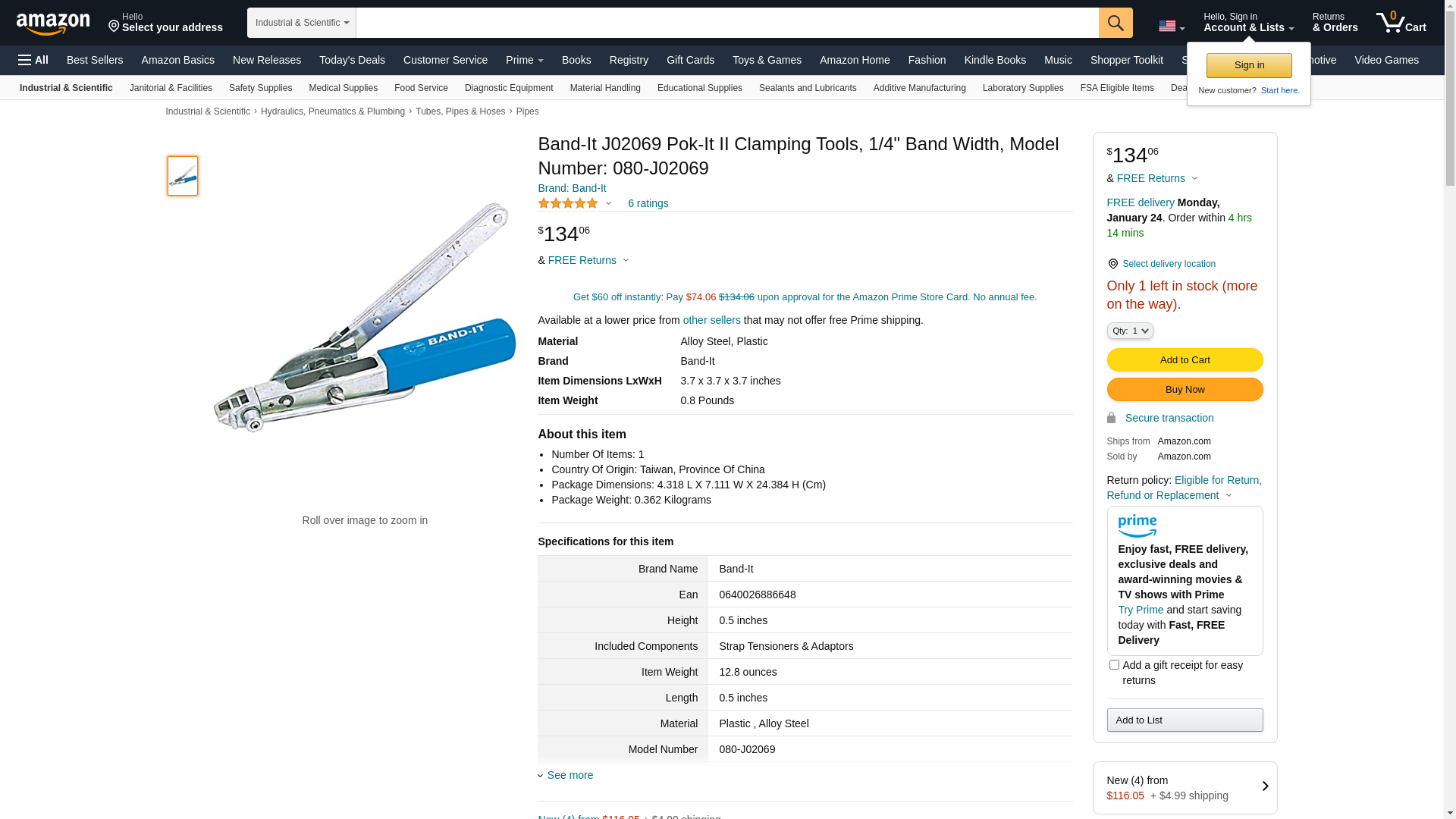Click the magnifying glass search button
Screen dimensions: 1456x819
tap(1116, 23)
